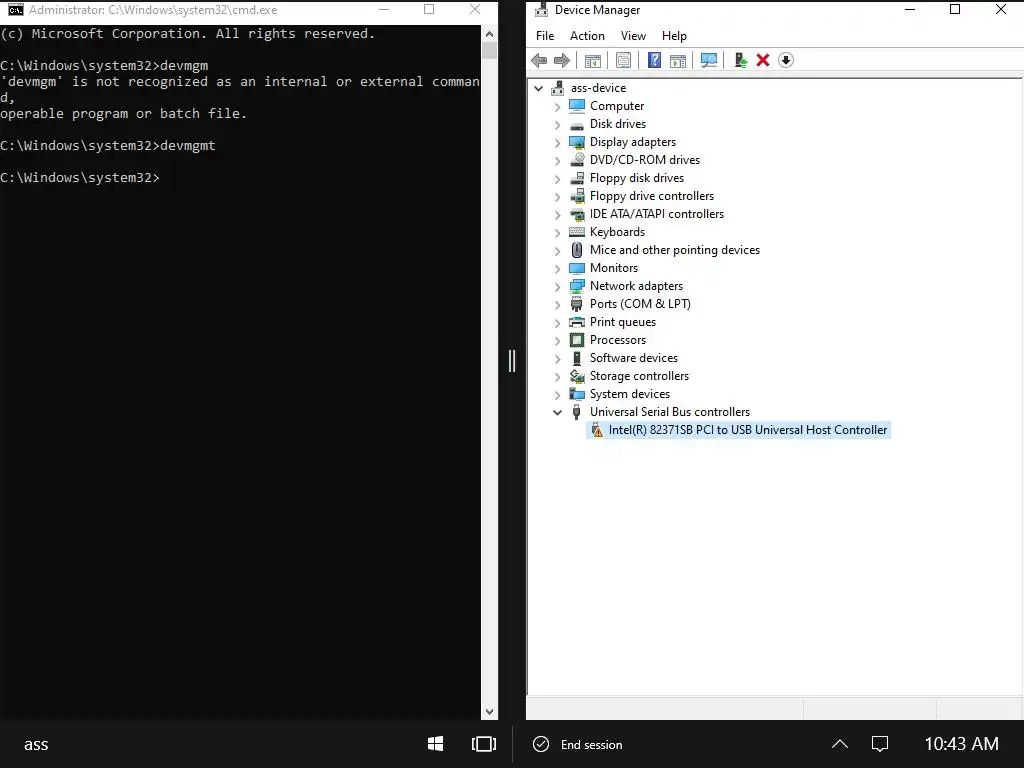The image size is (1024, 768).
Task: Select the Ports (COM & LPT) icon
Action: 577,304
